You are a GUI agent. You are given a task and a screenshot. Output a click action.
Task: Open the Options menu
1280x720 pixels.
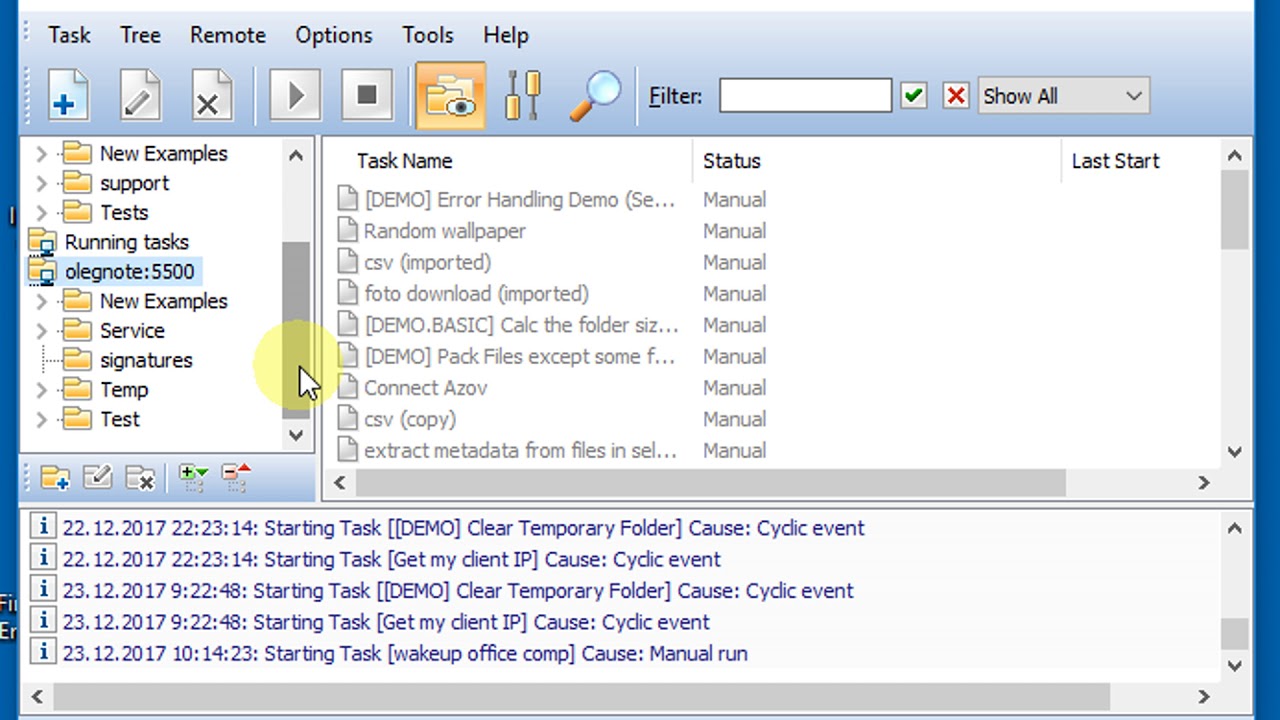333,35
